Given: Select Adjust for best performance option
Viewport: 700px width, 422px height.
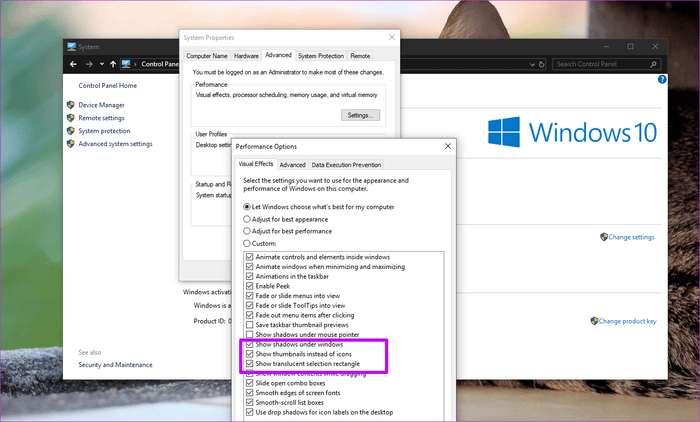Looking at the screenshot, I should pos(249,230).
